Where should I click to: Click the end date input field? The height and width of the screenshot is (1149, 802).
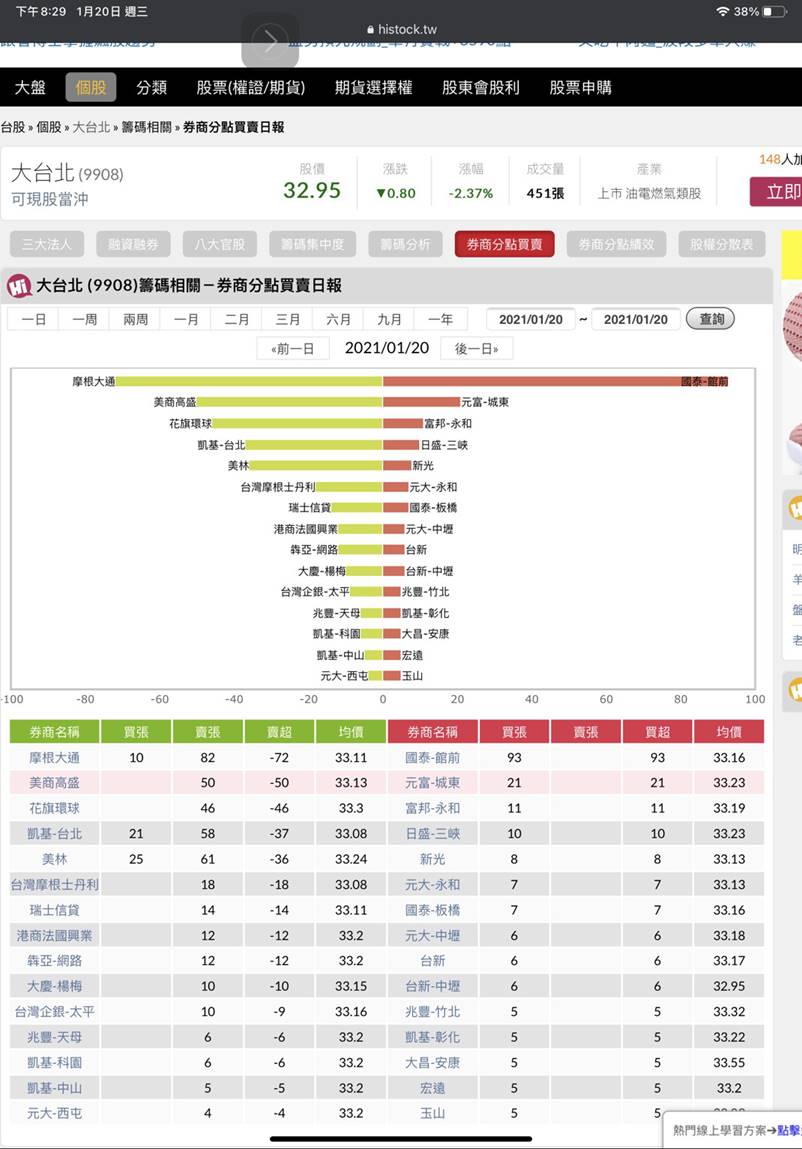(x=636, y=319)
